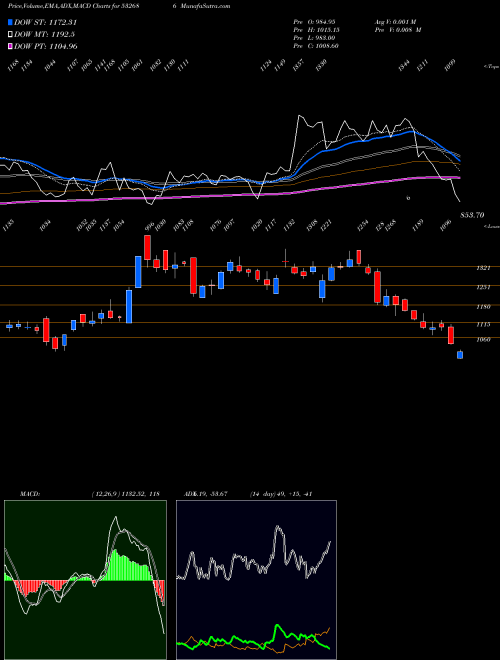Click the blue DOW ST legend swatch

[x=10, y=22]
